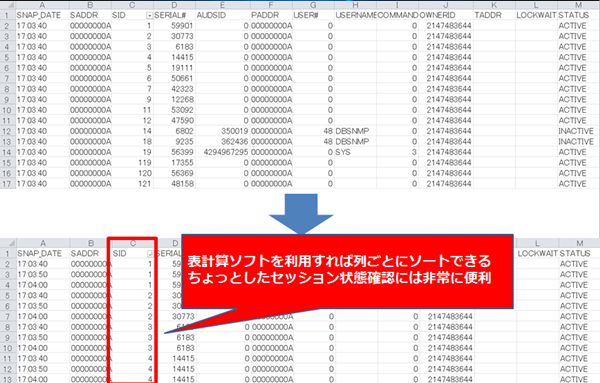Image resolution: width=600 pixels, height=383 pixels.
Task: Select serial number cell 6802
Action: 174,131
